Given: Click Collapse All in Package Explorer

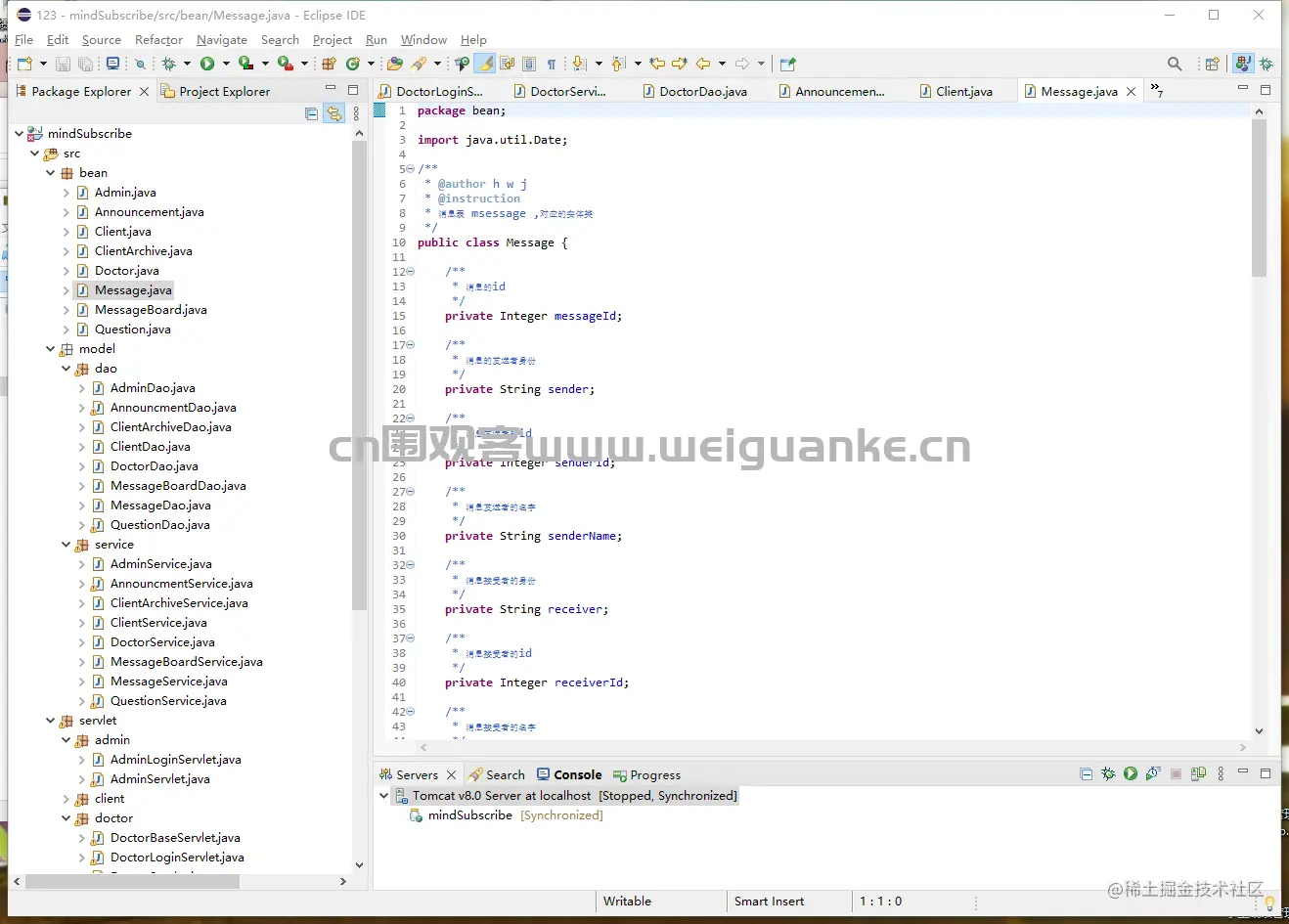Looking at the screenshot, I should point(311,113).
